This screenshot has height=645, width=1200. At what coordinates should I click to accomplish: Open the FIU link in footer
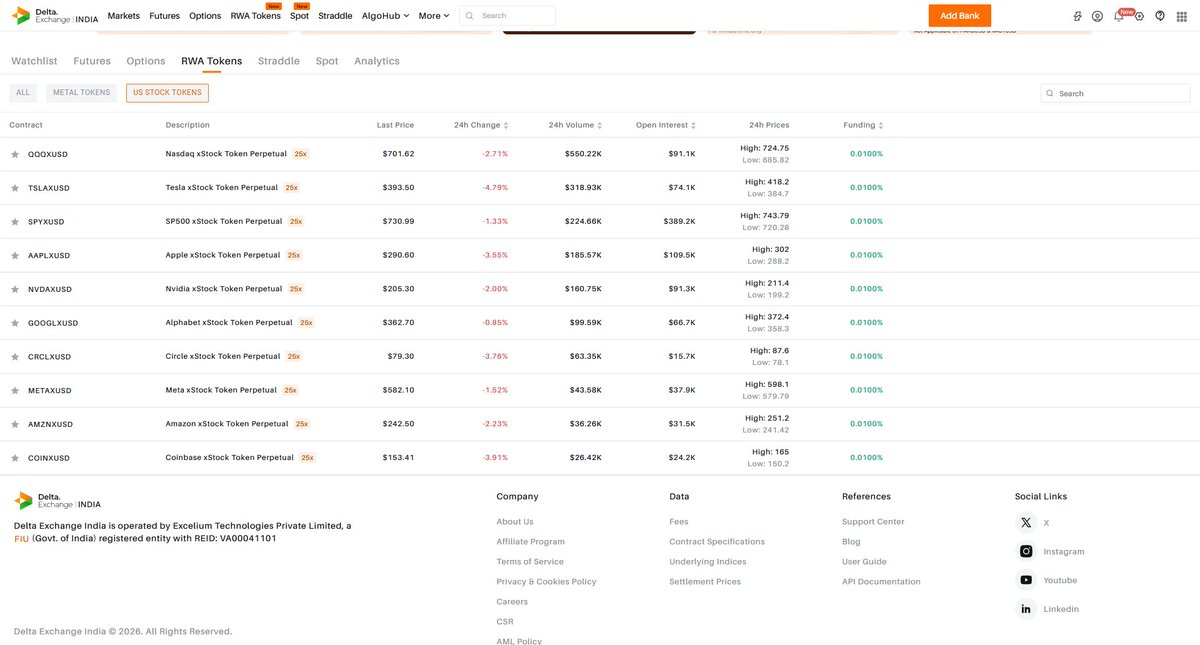click(x=21, y=538)
